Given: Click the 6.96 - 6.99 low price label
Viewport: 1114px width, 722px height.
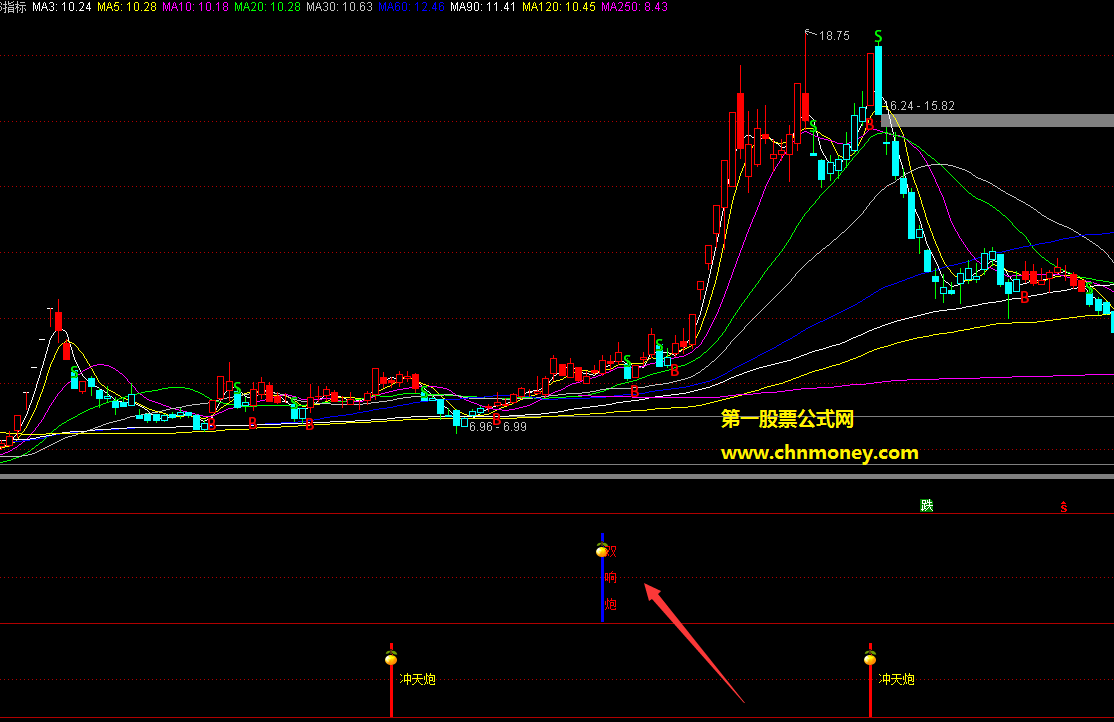Looking at the screenshot, I should click(497, 426).
